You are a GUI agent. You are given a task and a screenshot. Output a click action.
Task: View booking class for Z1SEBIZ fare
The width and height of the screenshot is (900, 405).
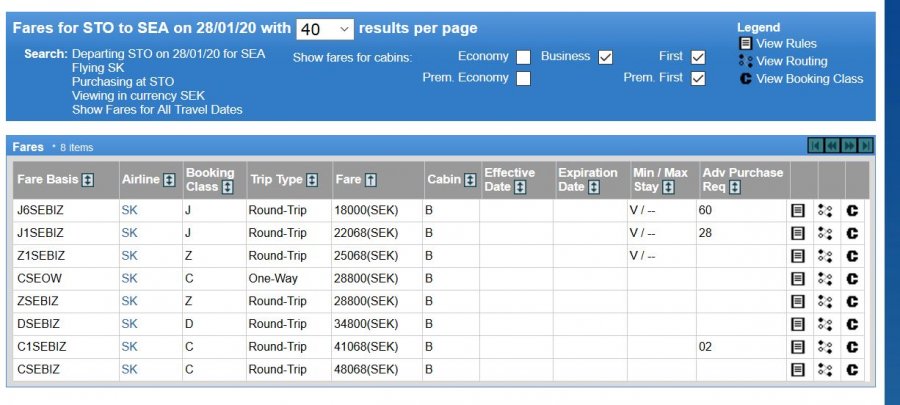point(853,256)
